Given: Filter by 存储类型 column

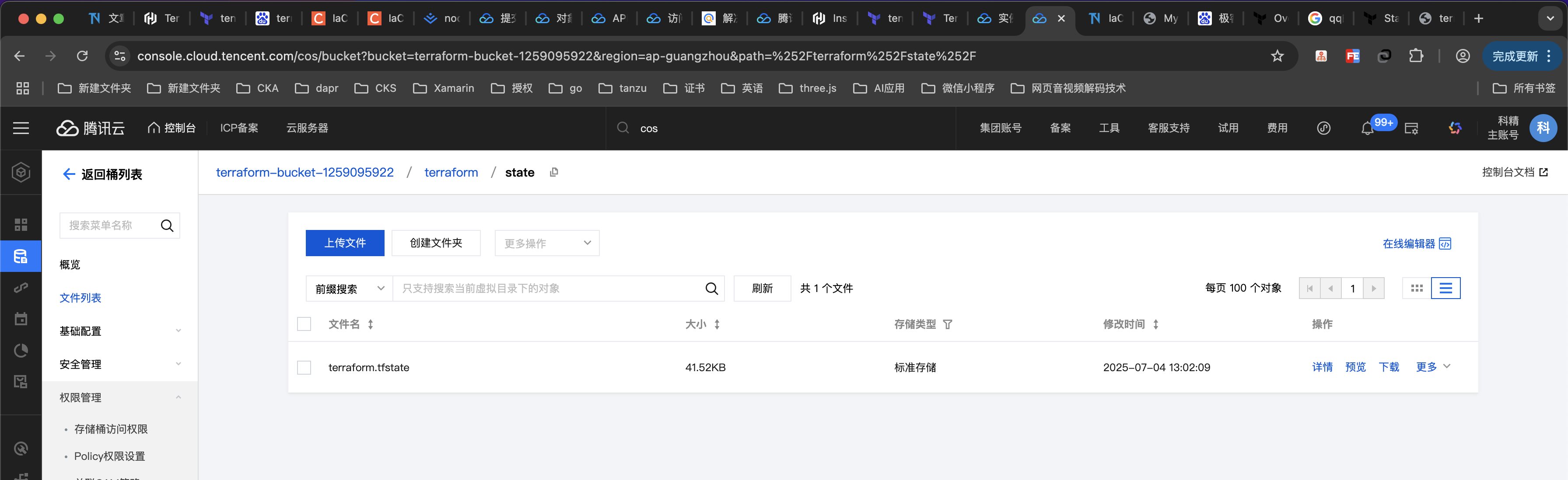Looking at the screenshot, I should [x=948, y=324].
